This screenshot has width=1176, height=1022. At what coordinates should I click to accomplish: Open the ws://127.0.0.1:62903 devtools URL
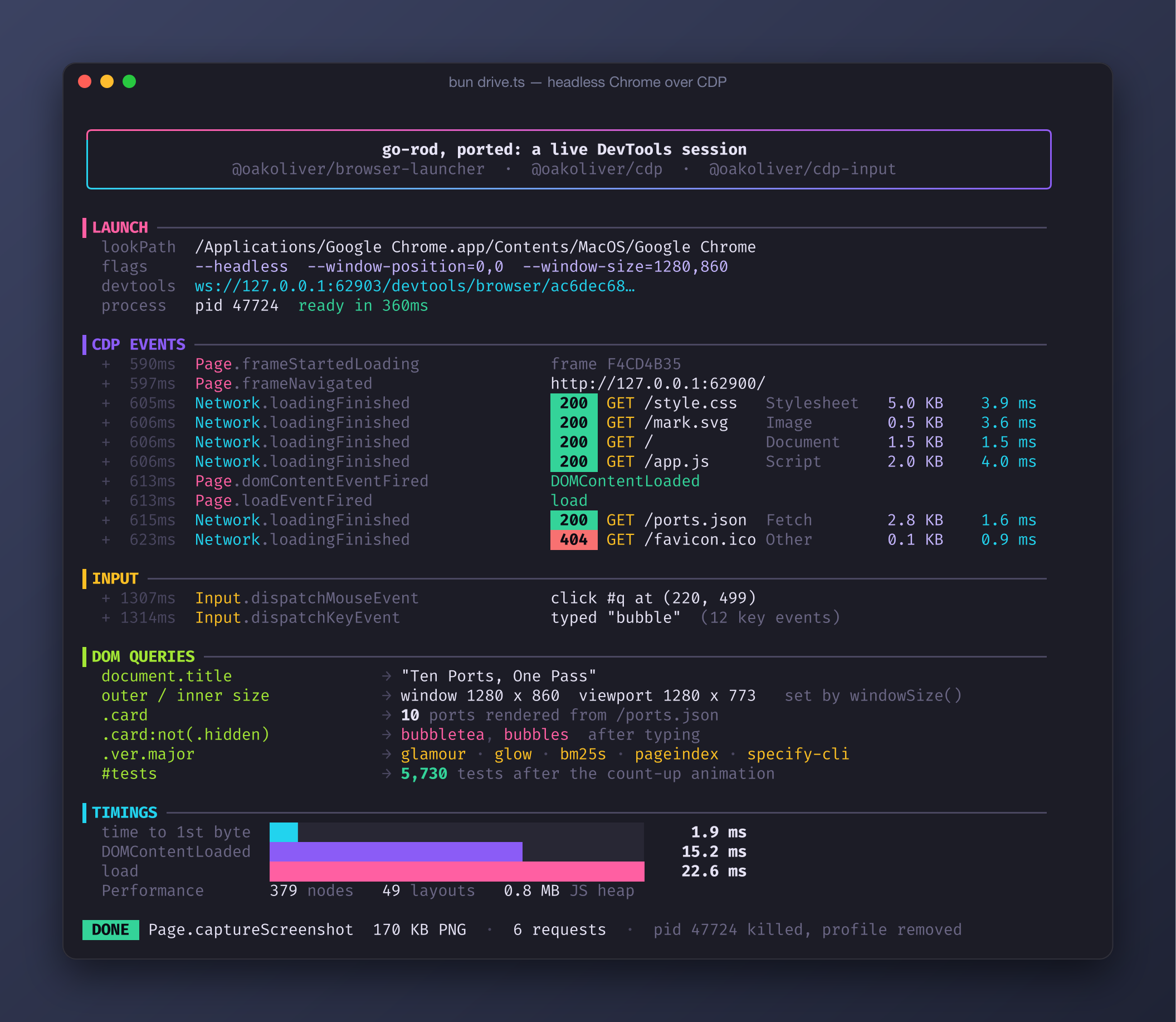pos(414,286)
